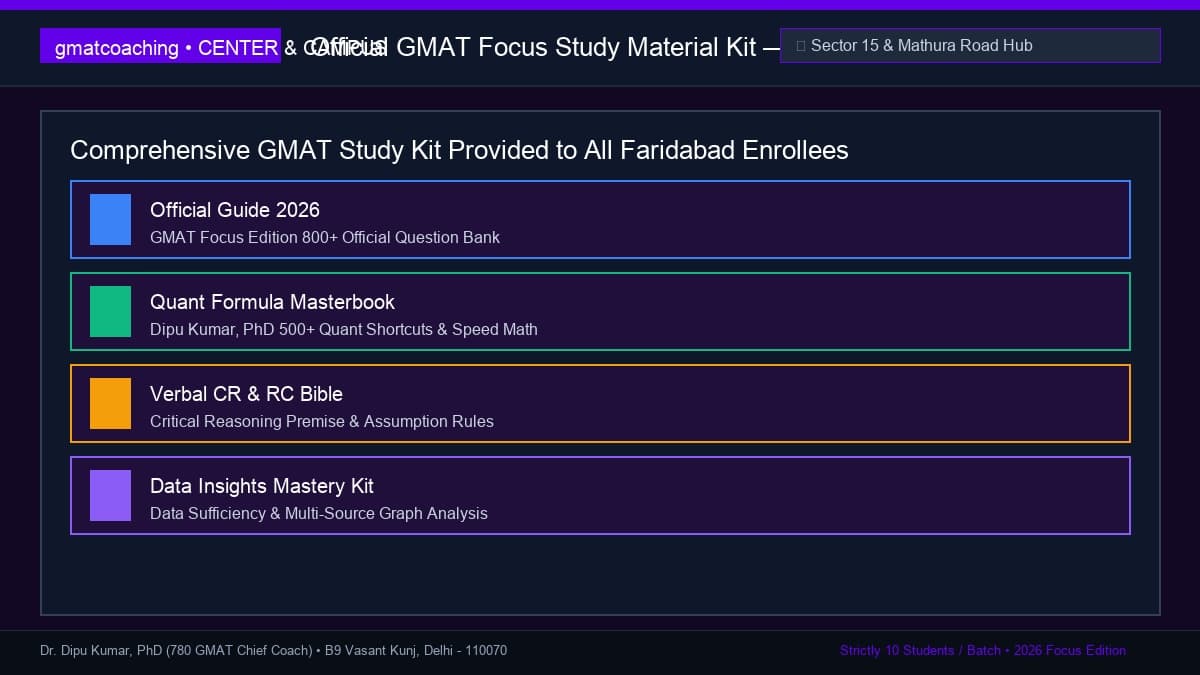Select the Data Insights Mastery Kit title
The height and width of the screenshot is (675, 1200).
pos(262,486)
